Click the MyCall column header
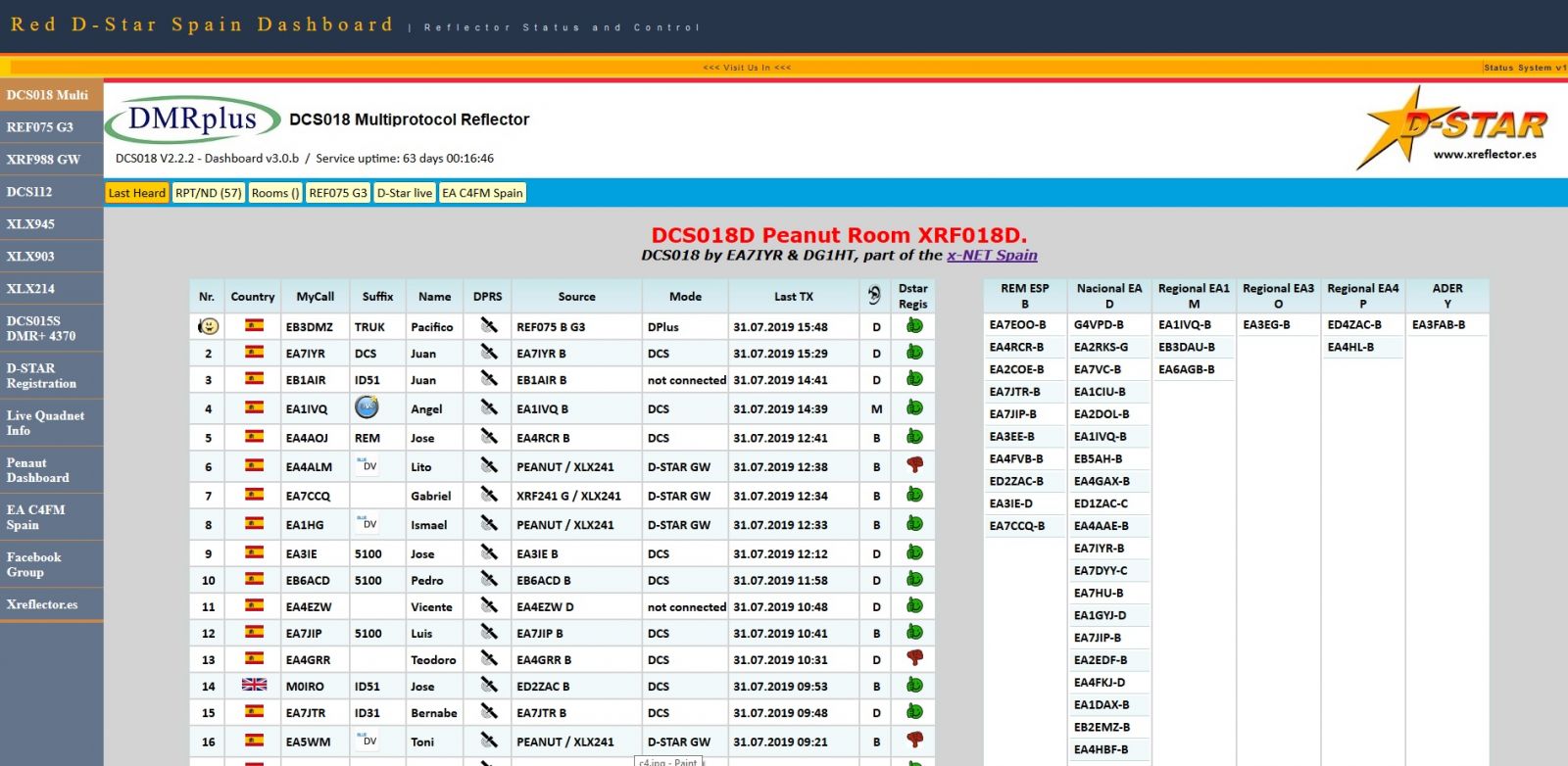Viewport: 1568px width, 766px height. pyautogui.click(x=316, y=296)
